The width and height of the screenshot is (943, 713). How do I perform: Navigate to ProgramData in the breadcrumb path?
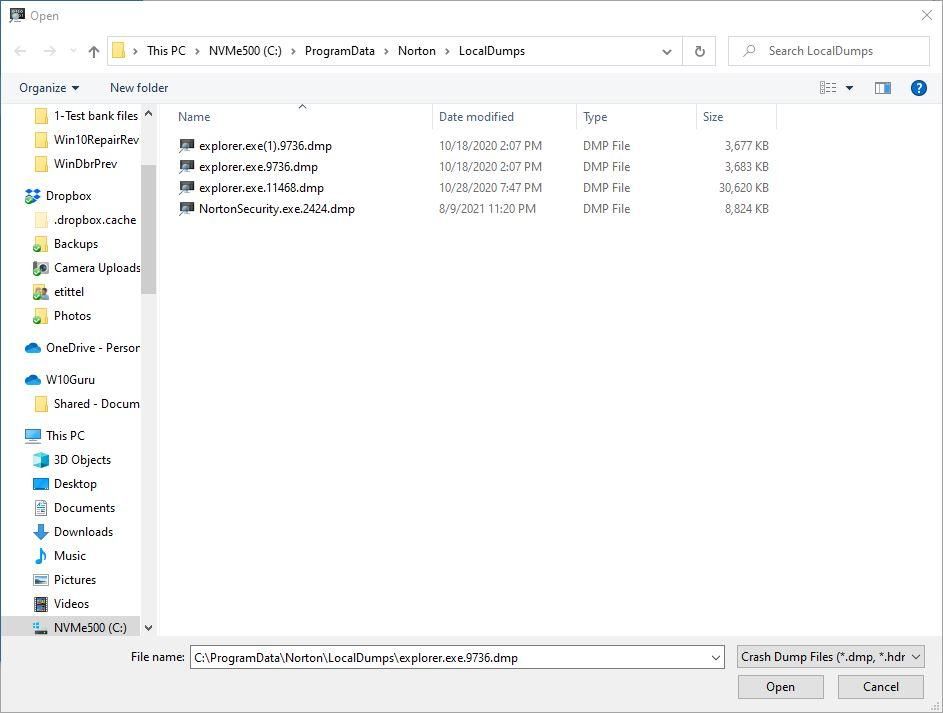[x=339, y=50]
